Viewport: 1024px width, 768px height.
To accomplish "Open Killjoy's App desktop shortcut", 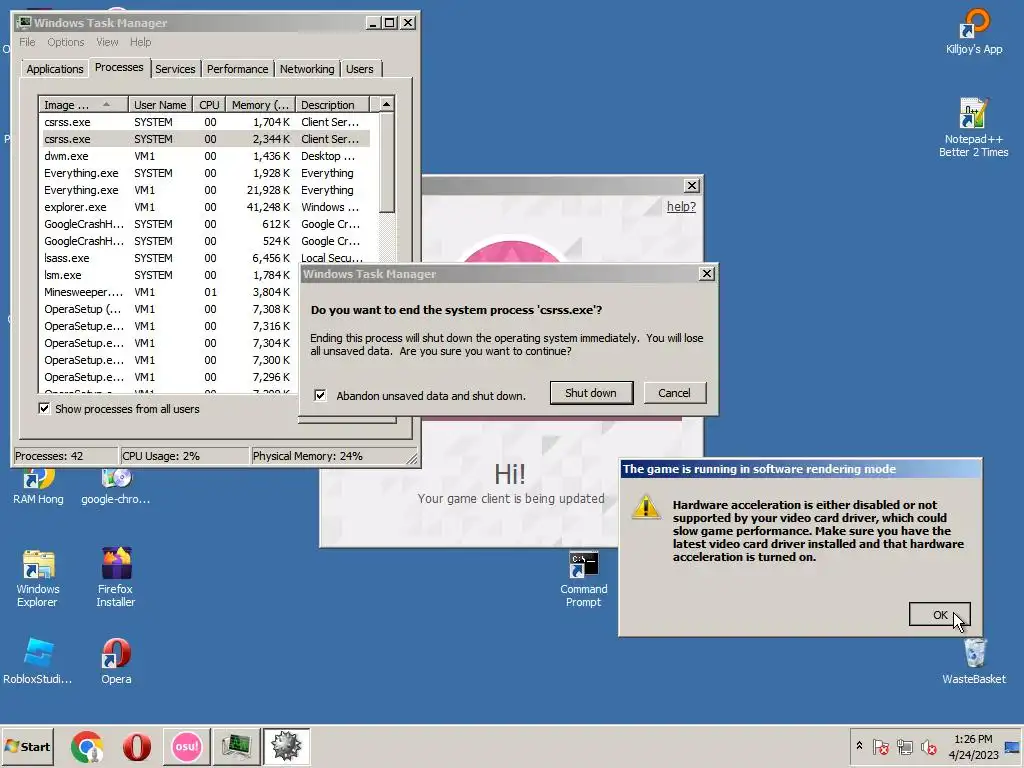I will [x=974, y=32].
